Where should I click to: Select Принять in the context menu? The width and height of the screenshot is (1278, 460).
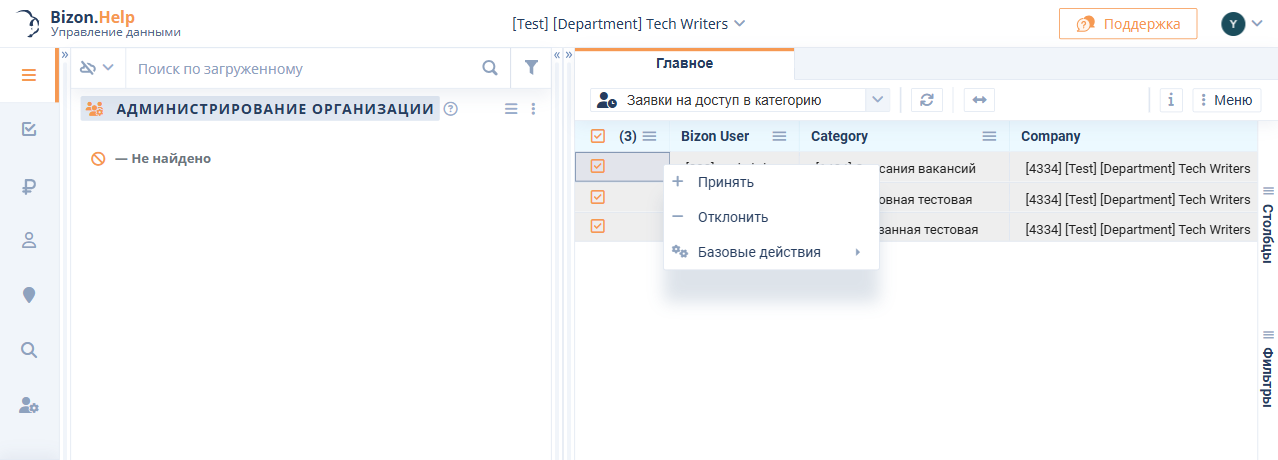coord(726,182)
